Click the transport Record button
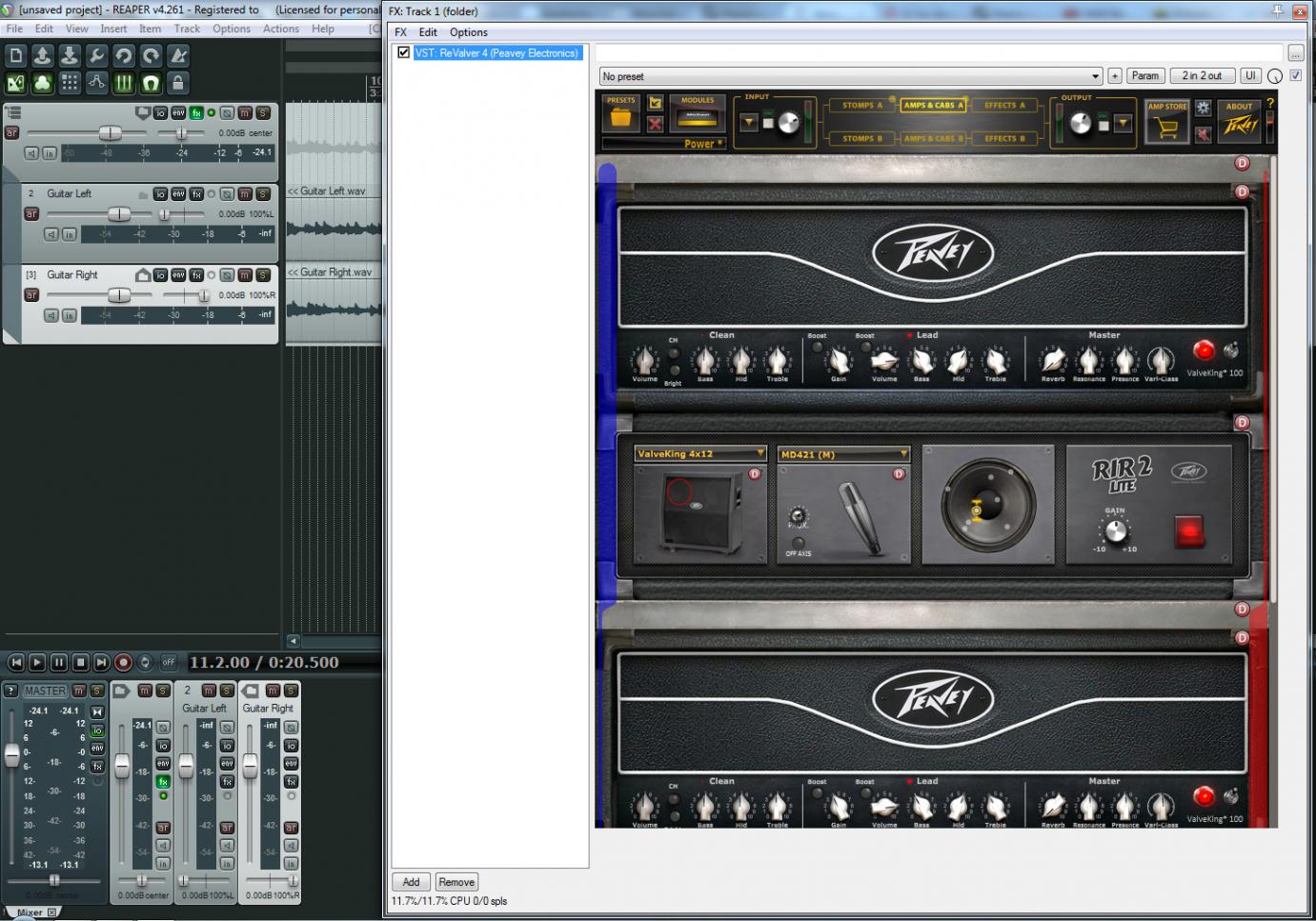Screen dimensions: 1316x921 (x=123, y=662)
